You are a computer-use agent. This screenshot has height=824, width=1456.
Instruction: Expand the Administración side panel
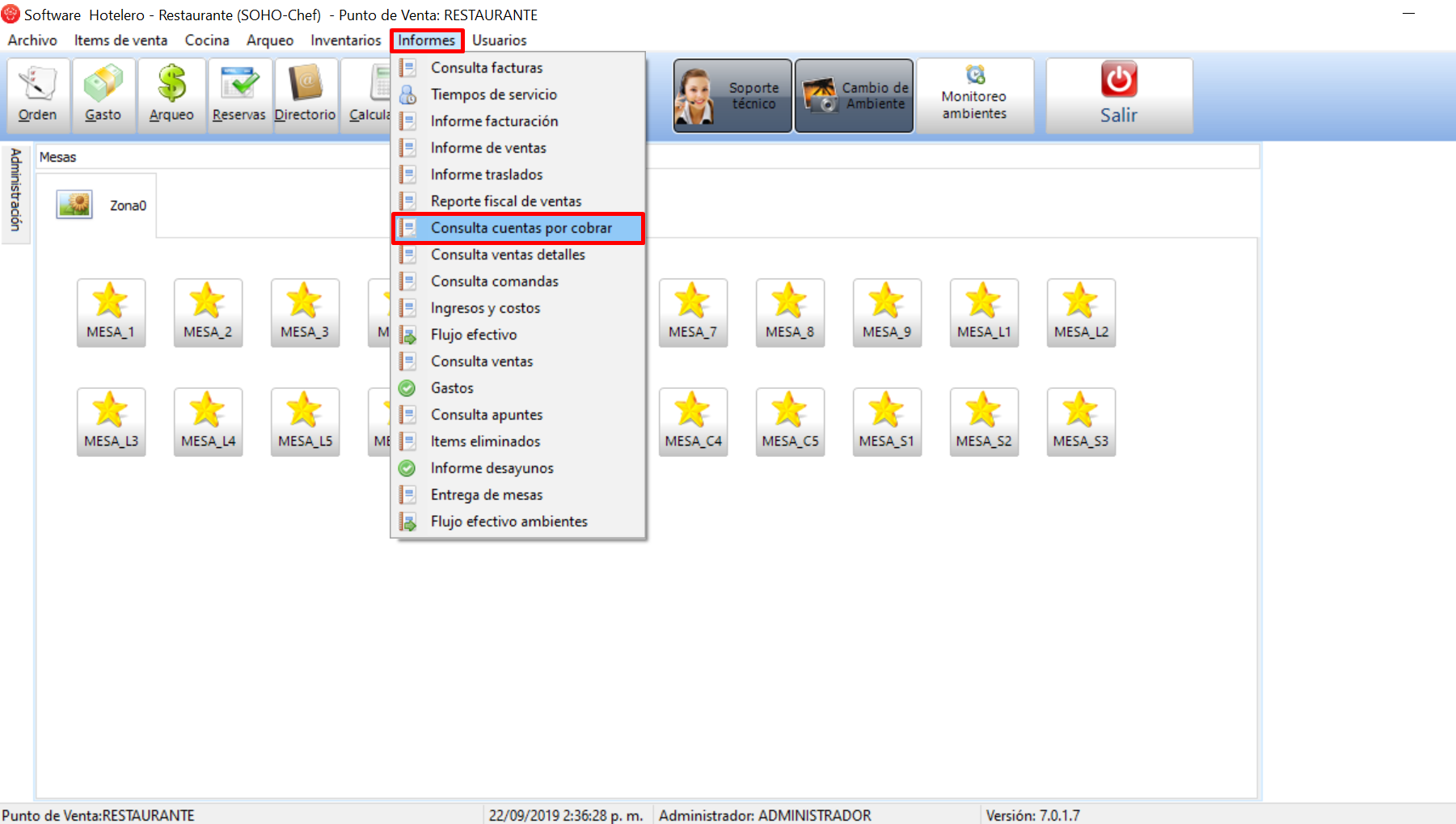click(x=15, y=190)
